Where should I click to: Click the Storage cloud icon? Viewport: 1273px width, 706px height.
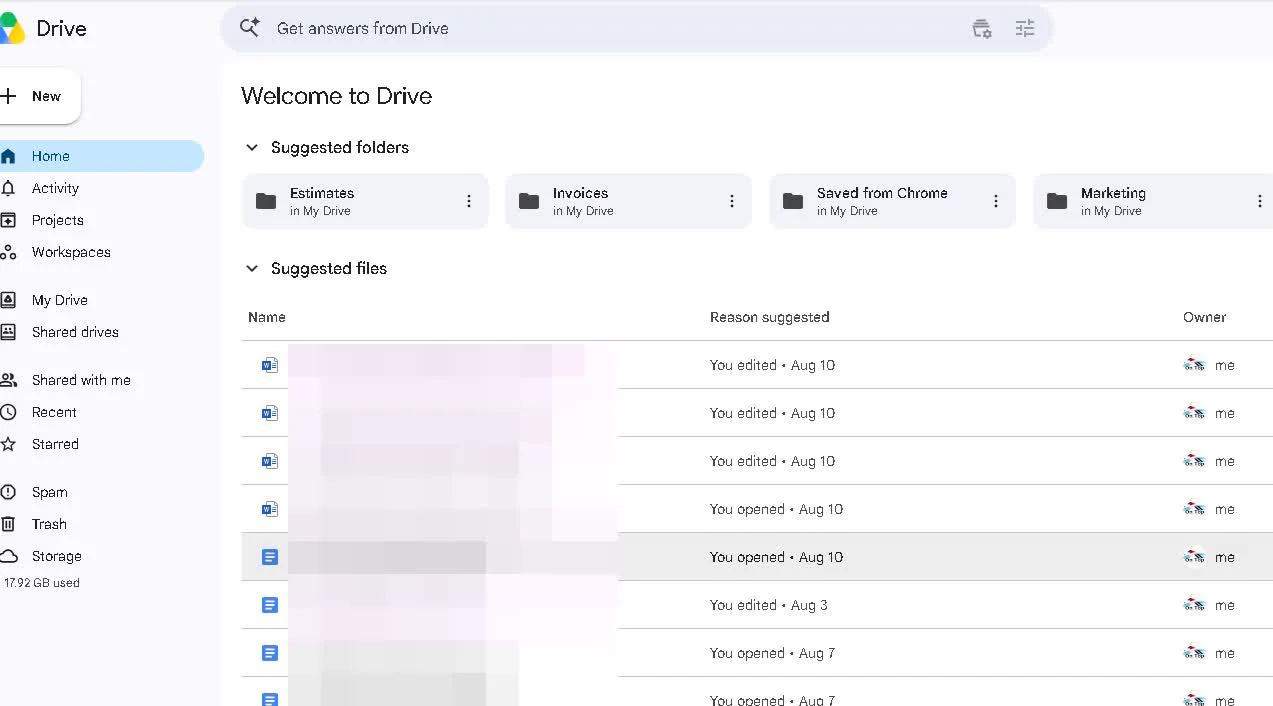click(8, 556)
